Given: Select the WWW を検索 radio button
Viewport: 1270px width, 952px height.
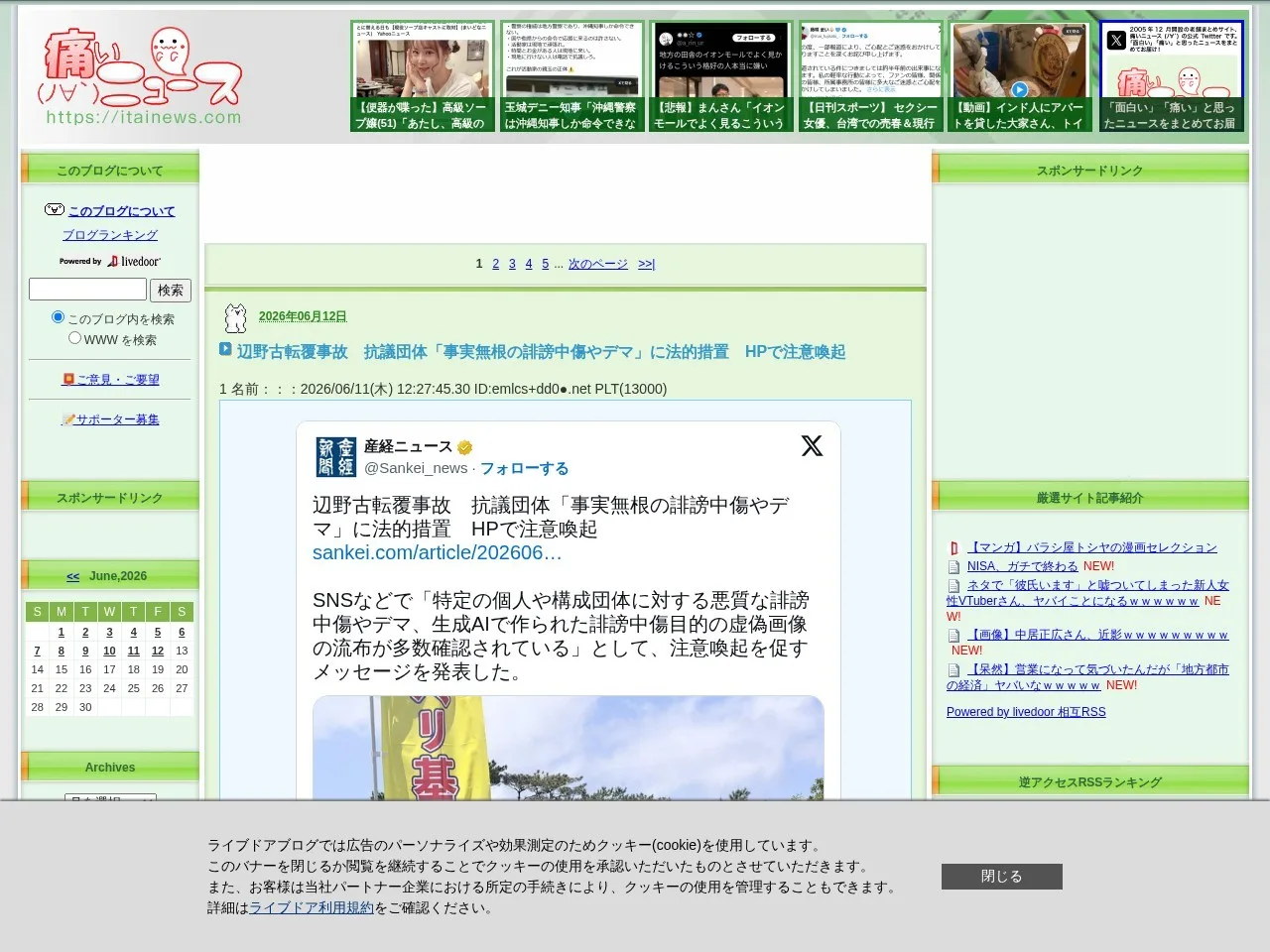Looking at the screenshot, I should tap(74, 338).
